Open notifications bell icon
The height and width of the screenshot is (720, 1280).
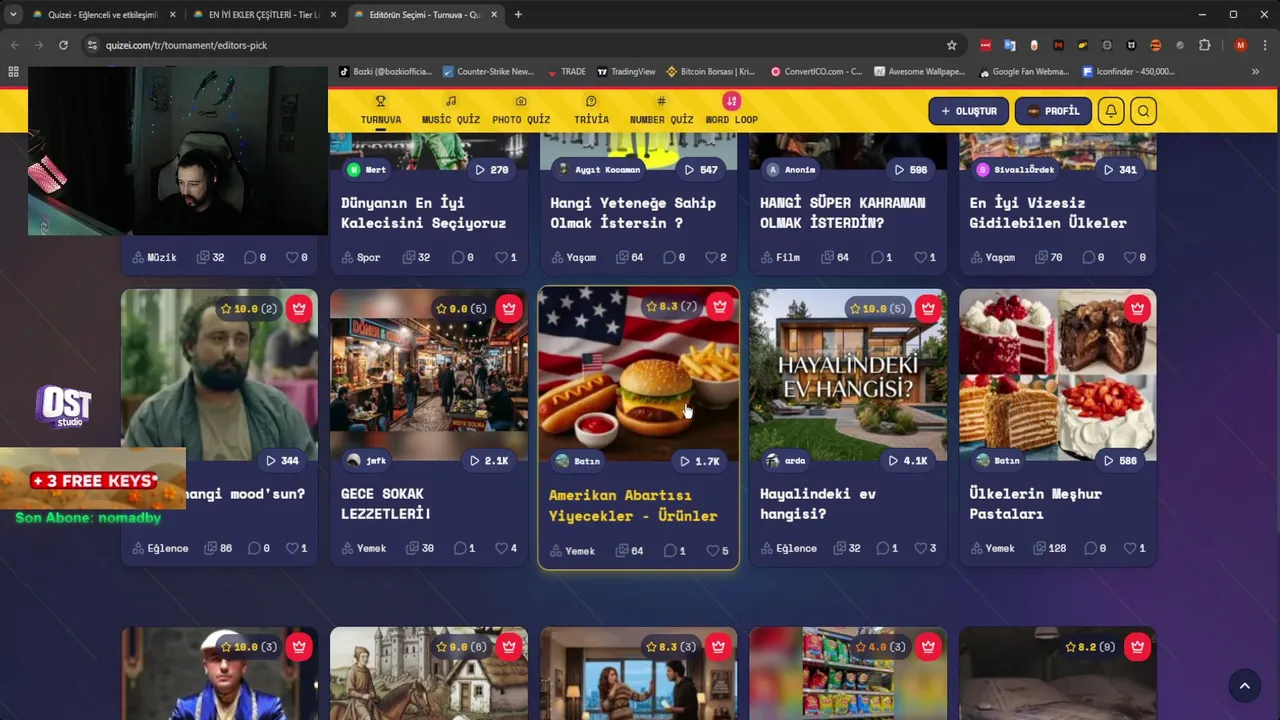[1111, 111]
